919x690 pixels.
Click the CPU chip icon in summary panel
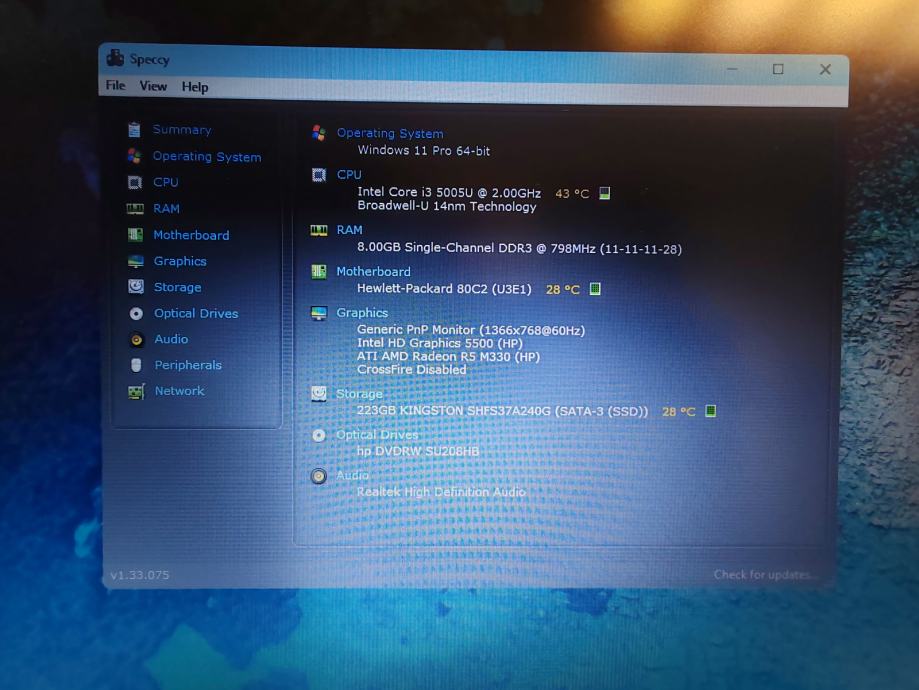[x=319, y=175]
